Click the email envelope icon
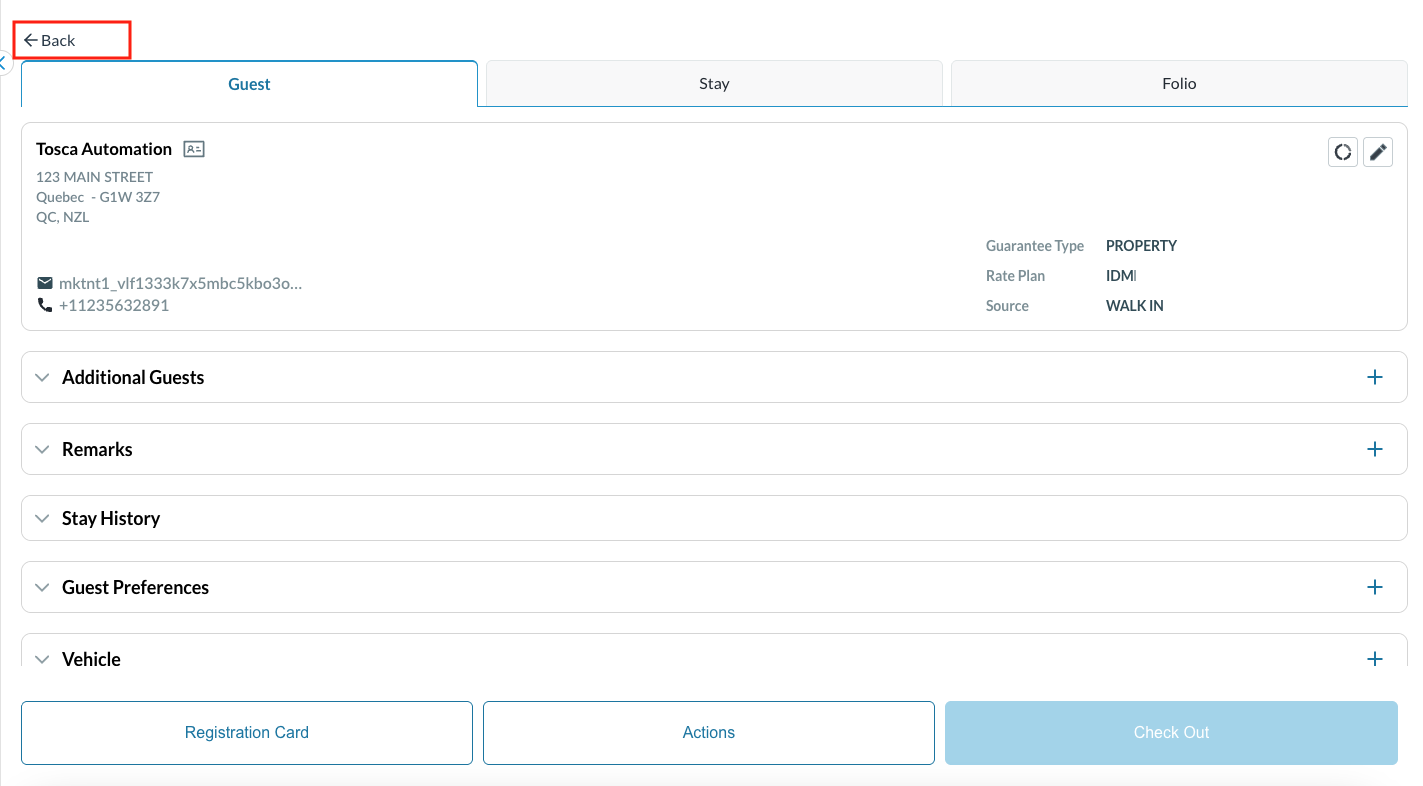1423x786 pixels. tap(45, 282)
